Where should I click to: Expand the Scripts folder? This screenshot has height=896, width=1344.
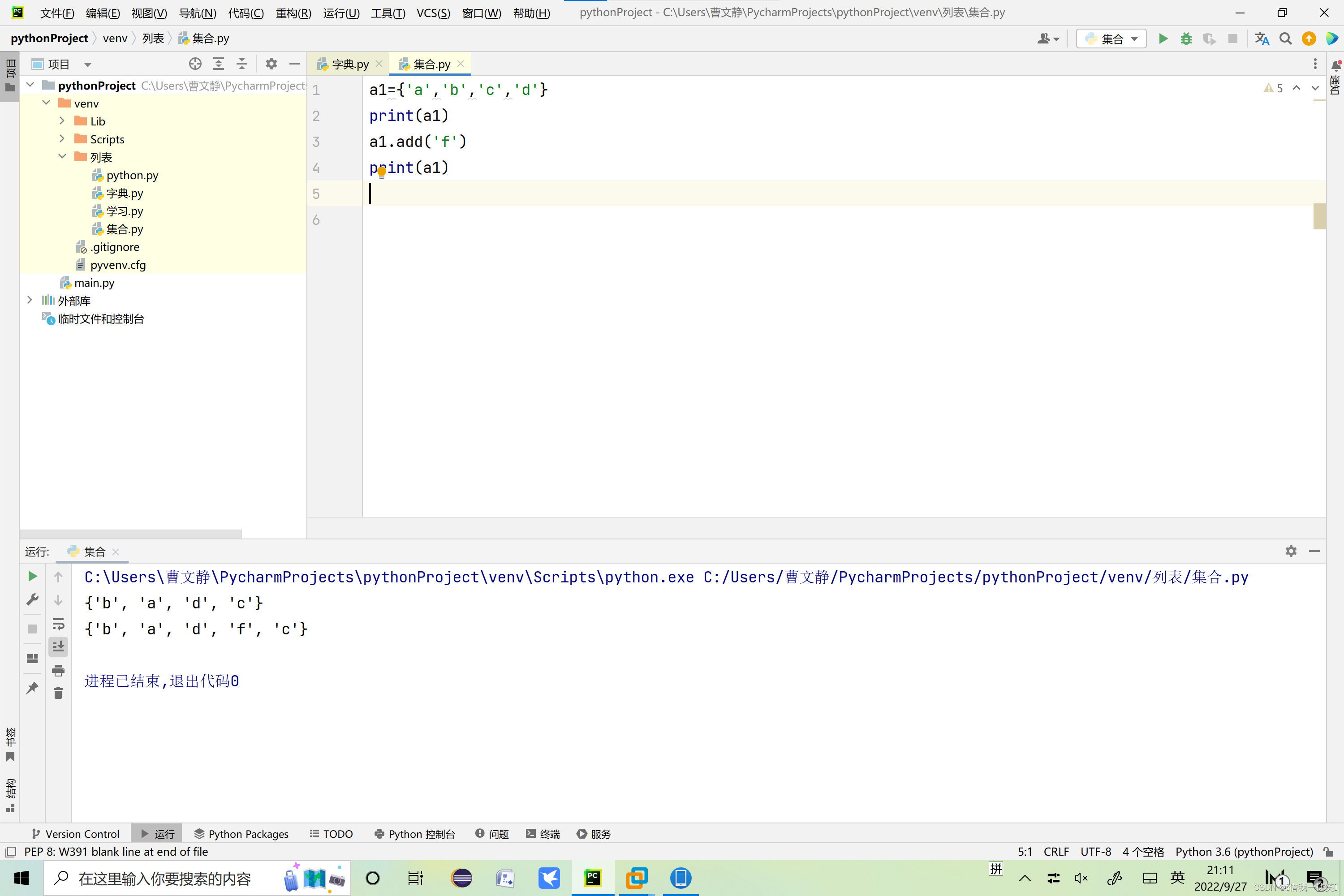[x=62, y=139]
